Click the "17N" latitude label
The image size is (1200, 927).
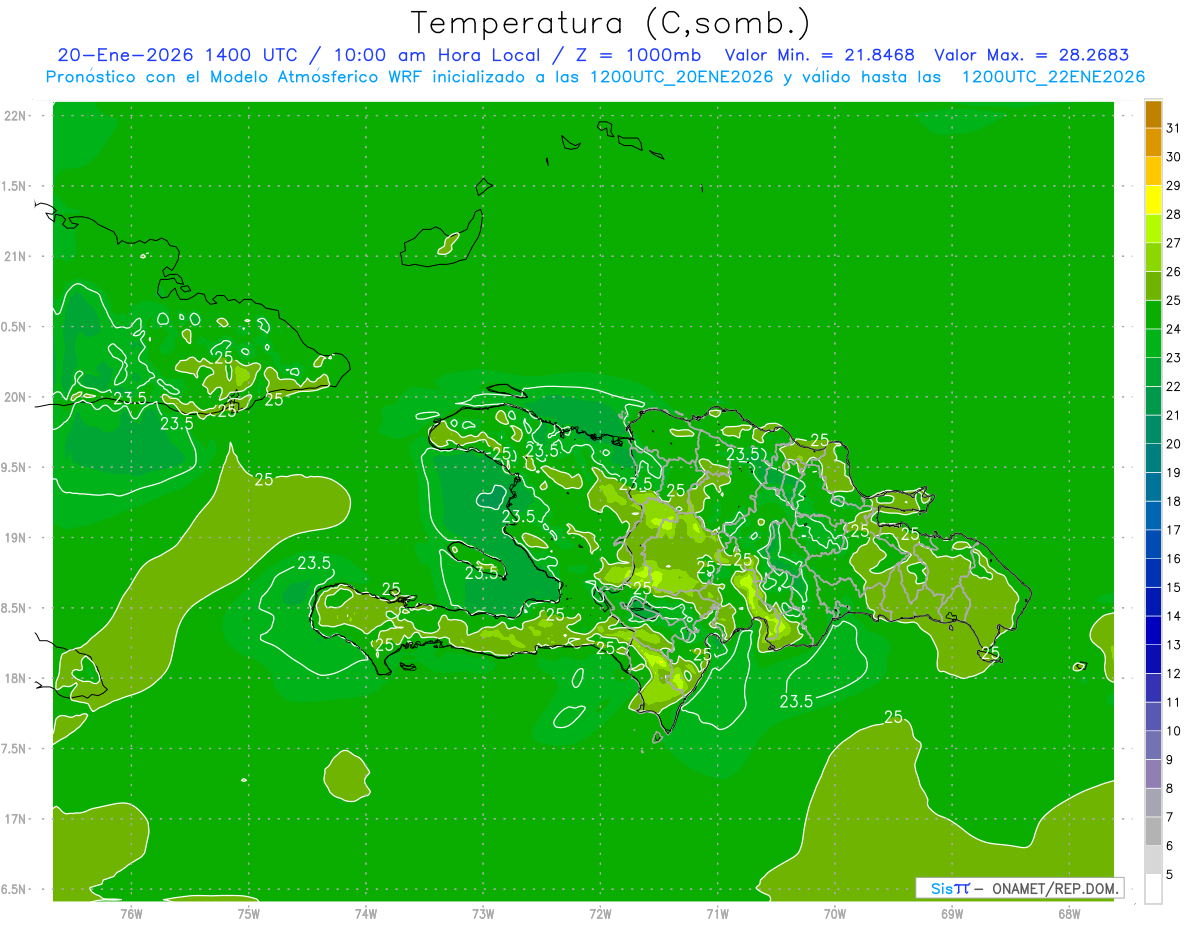pyautogui.click(x=16, y=820)
